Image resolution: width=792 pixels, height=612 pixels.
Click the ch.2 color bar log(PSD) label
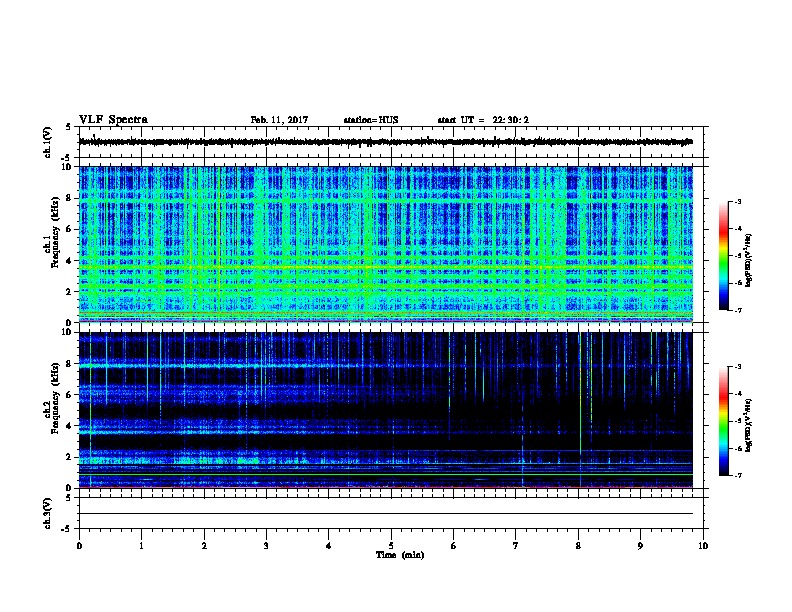pyautogui.click(x=749, y=425)
